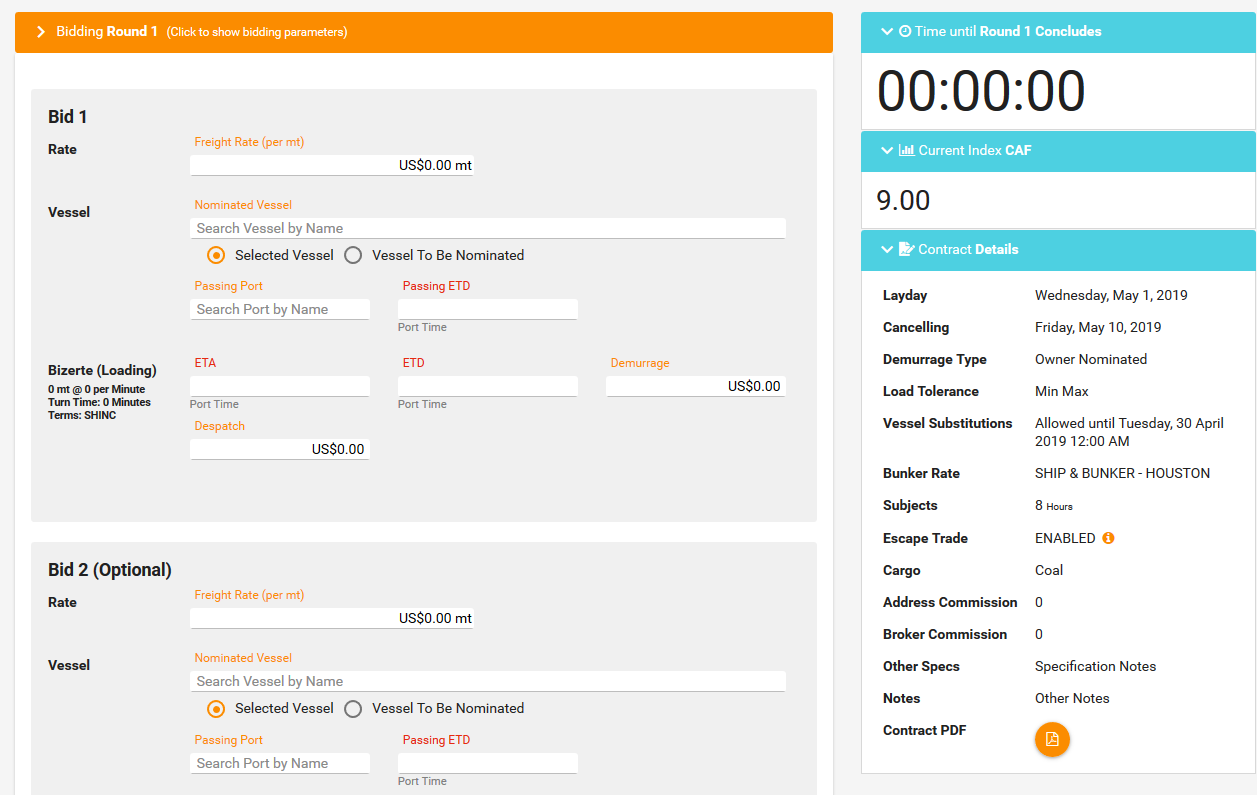Select 'Selected Vessel' radio in Bid 2
1257x795 pixels.
coord(215,709)
